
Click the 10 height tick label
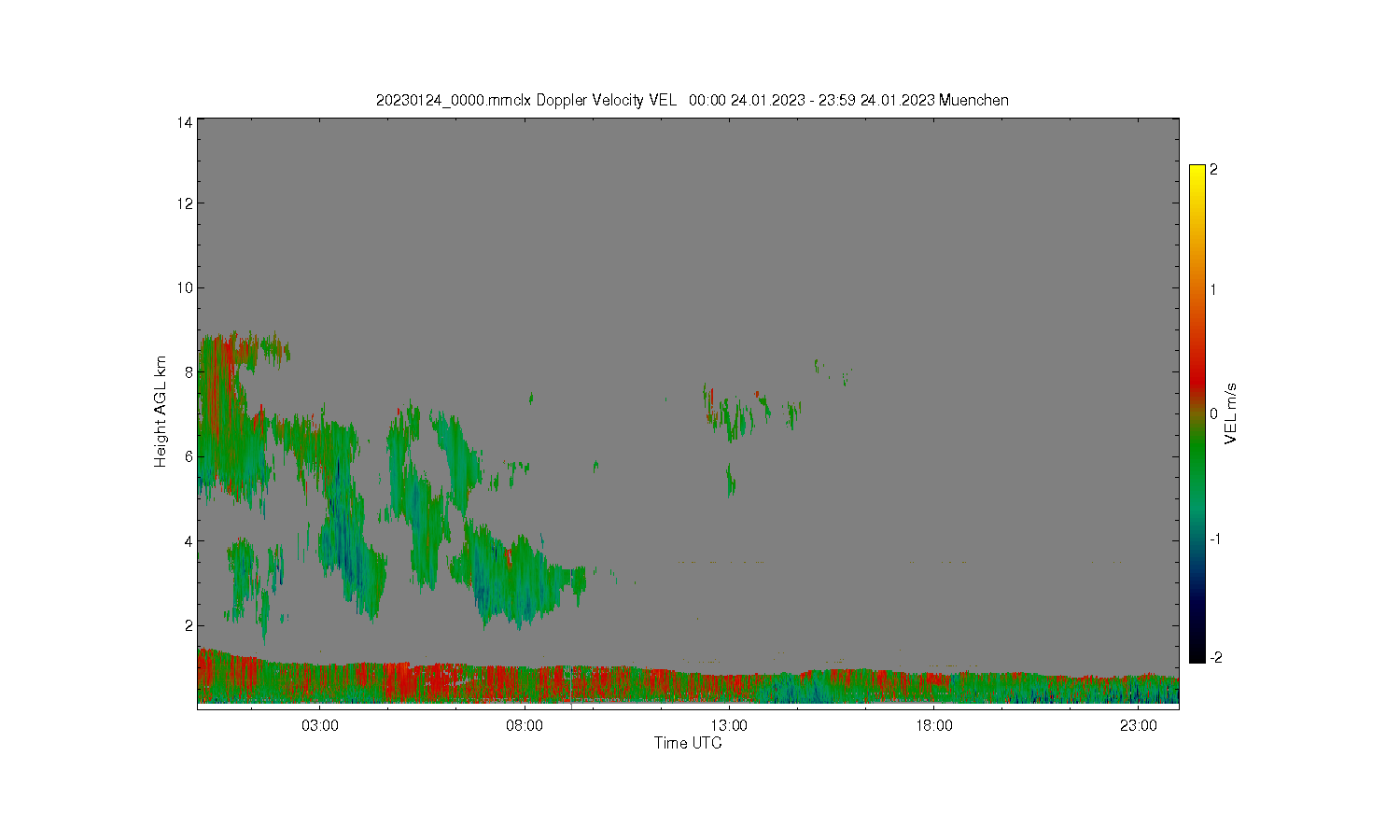(186, 287)
